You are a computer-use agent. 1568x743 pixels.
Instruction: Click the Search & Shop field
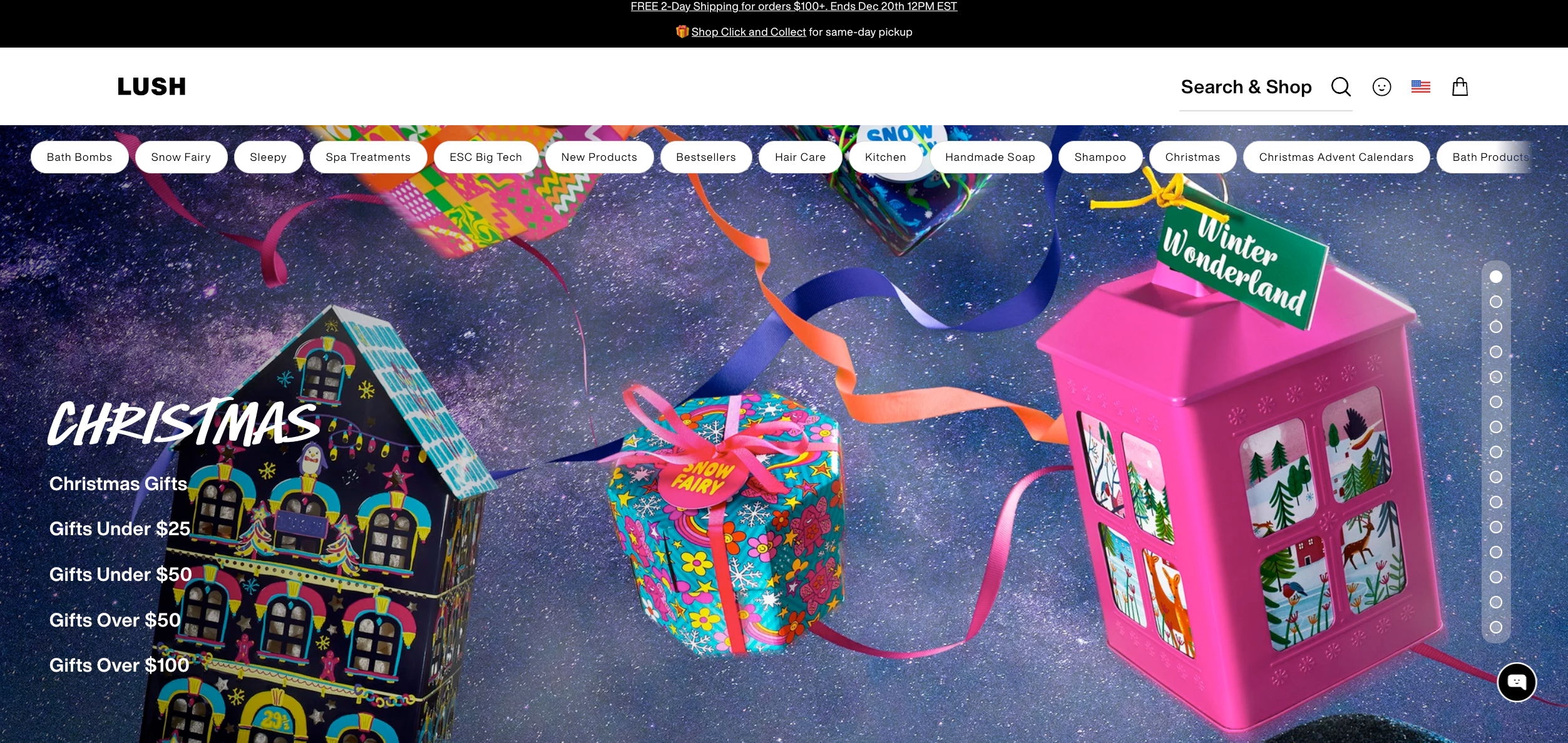[1246, 86]
